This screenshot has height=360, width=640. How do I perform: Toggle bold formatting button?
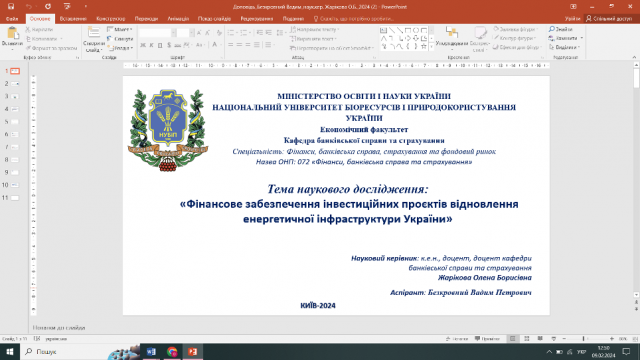click(143, 45)
